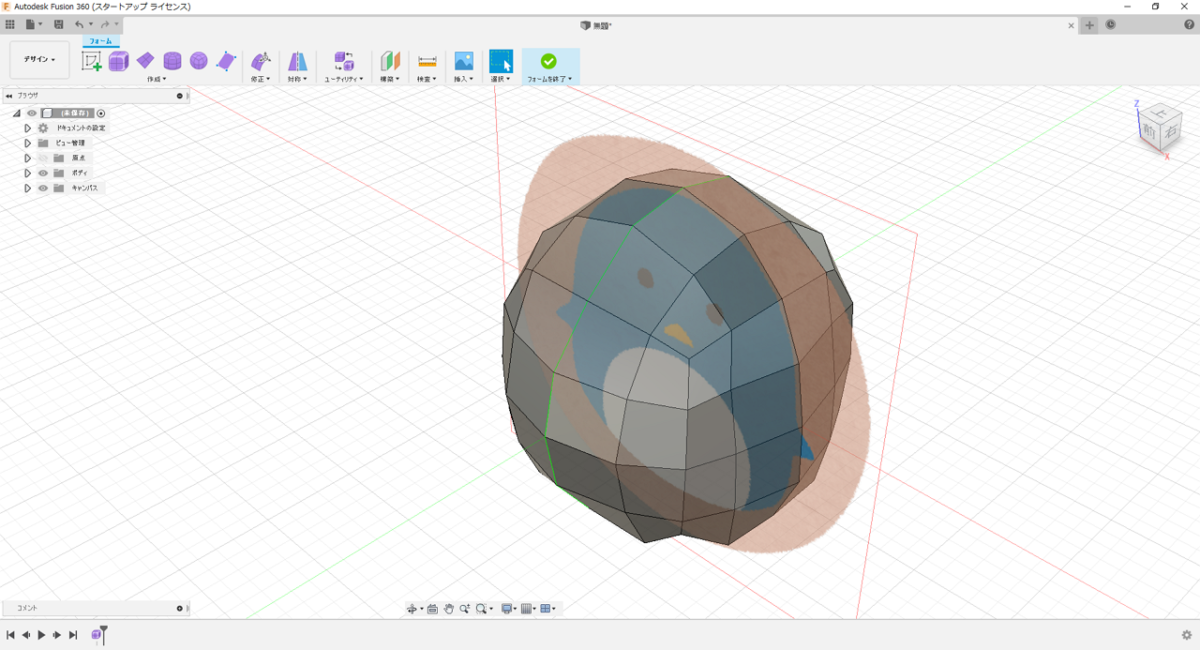
Task: Click the selection cursor tool icon
Action: [501, 61]
